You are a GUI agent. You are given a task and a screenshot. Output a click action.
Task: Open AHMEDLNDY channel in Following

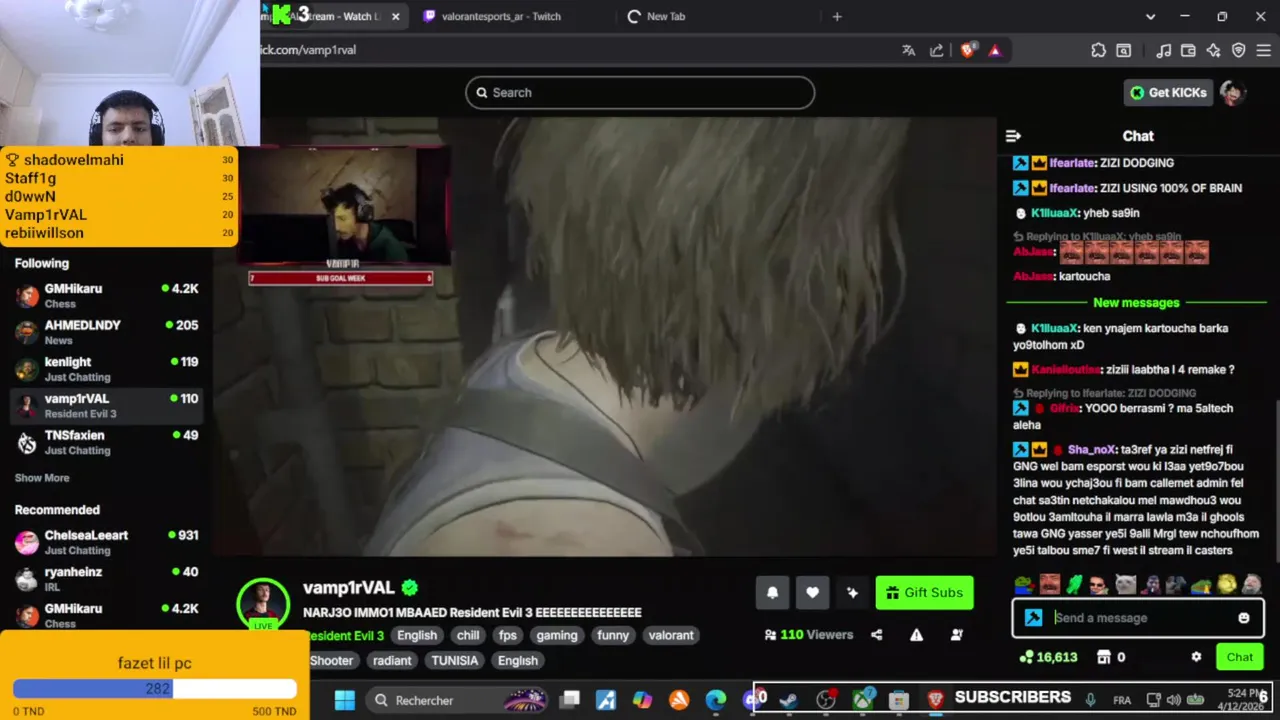(x=107, y=332)
